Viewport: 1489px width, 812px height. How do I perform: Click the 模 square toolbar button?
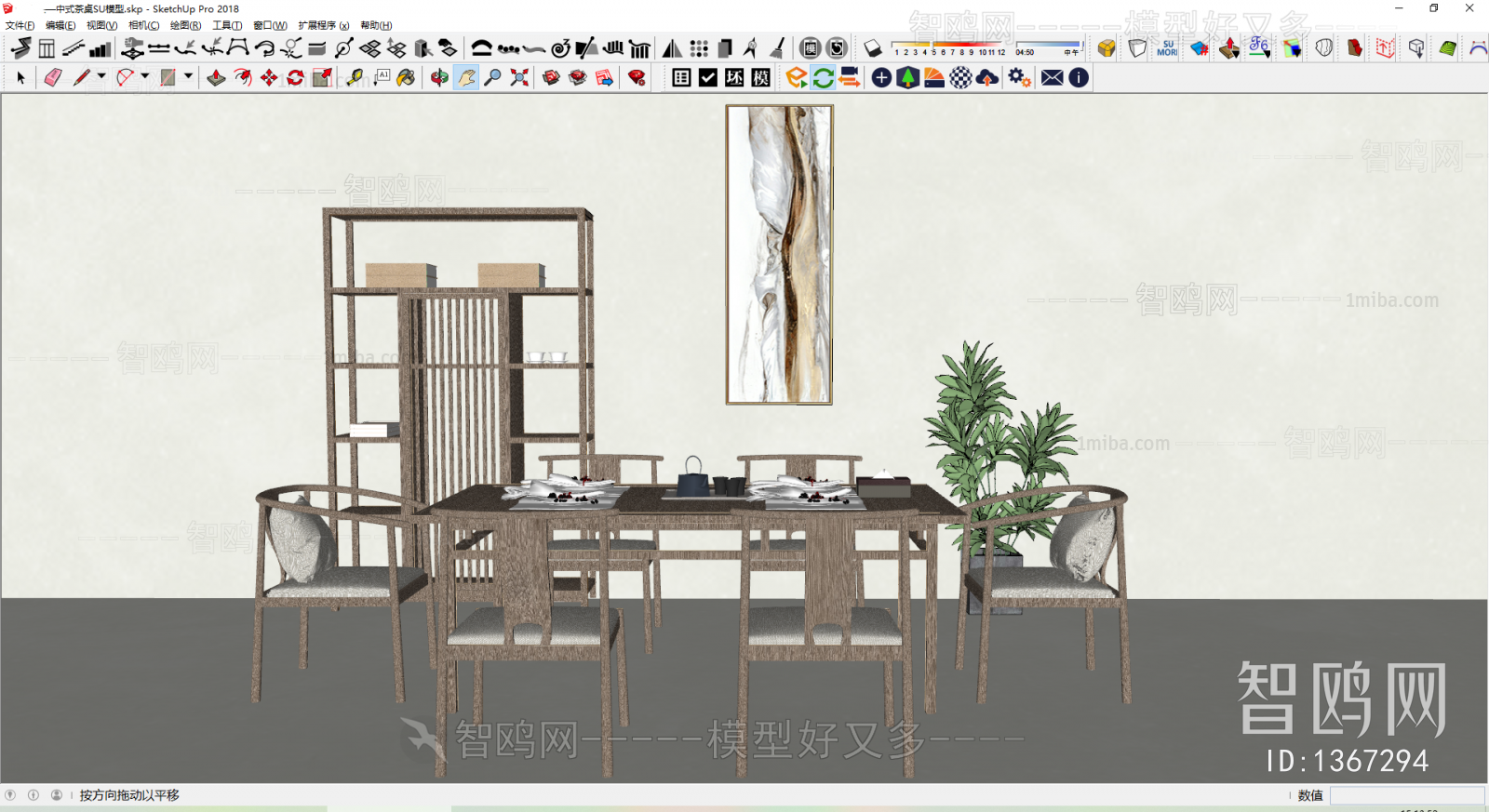pyautogui.click(x=761, y=78)
